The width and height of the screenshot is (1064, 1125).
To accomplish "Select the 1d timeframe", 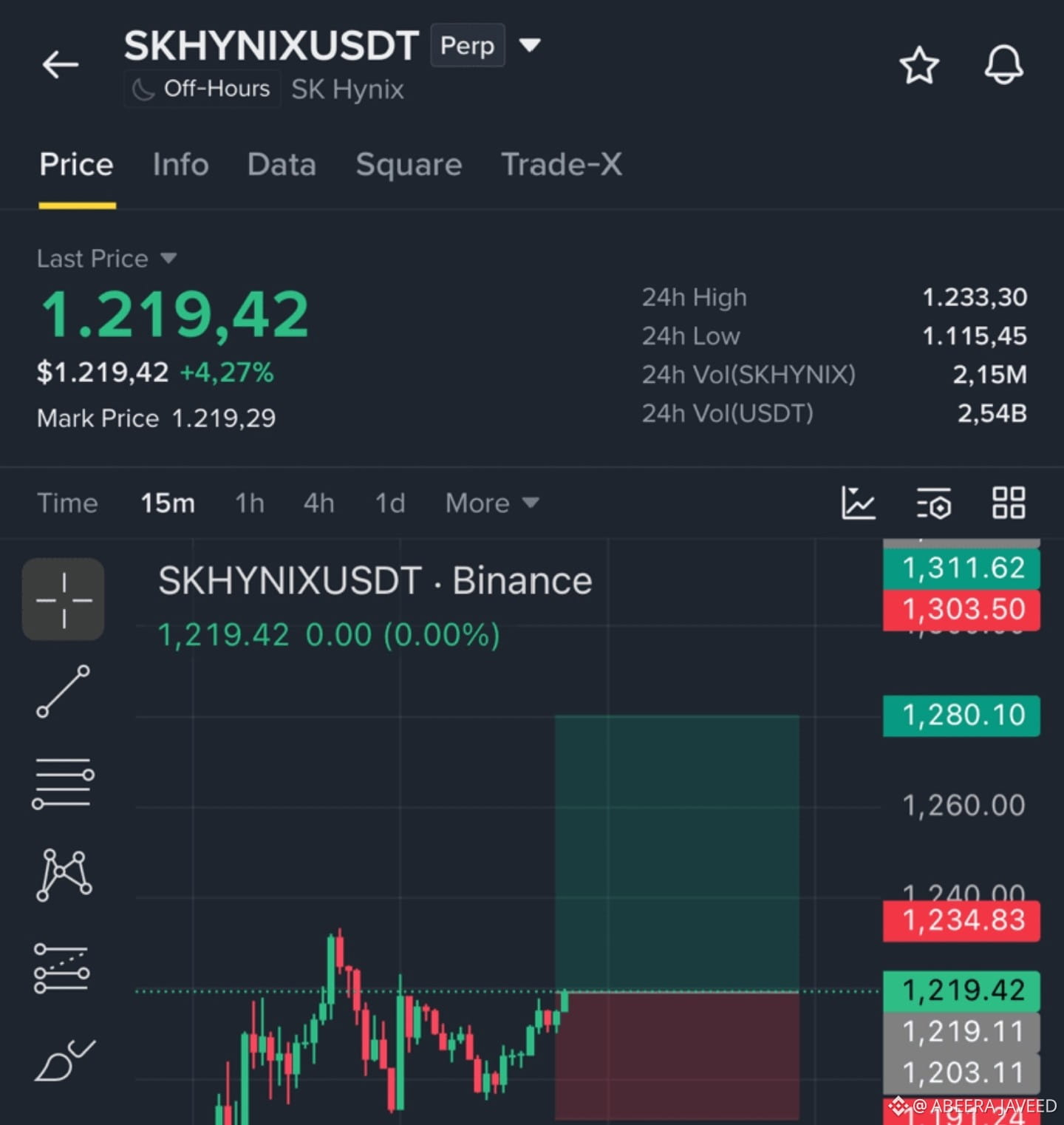I will point(390,503).
